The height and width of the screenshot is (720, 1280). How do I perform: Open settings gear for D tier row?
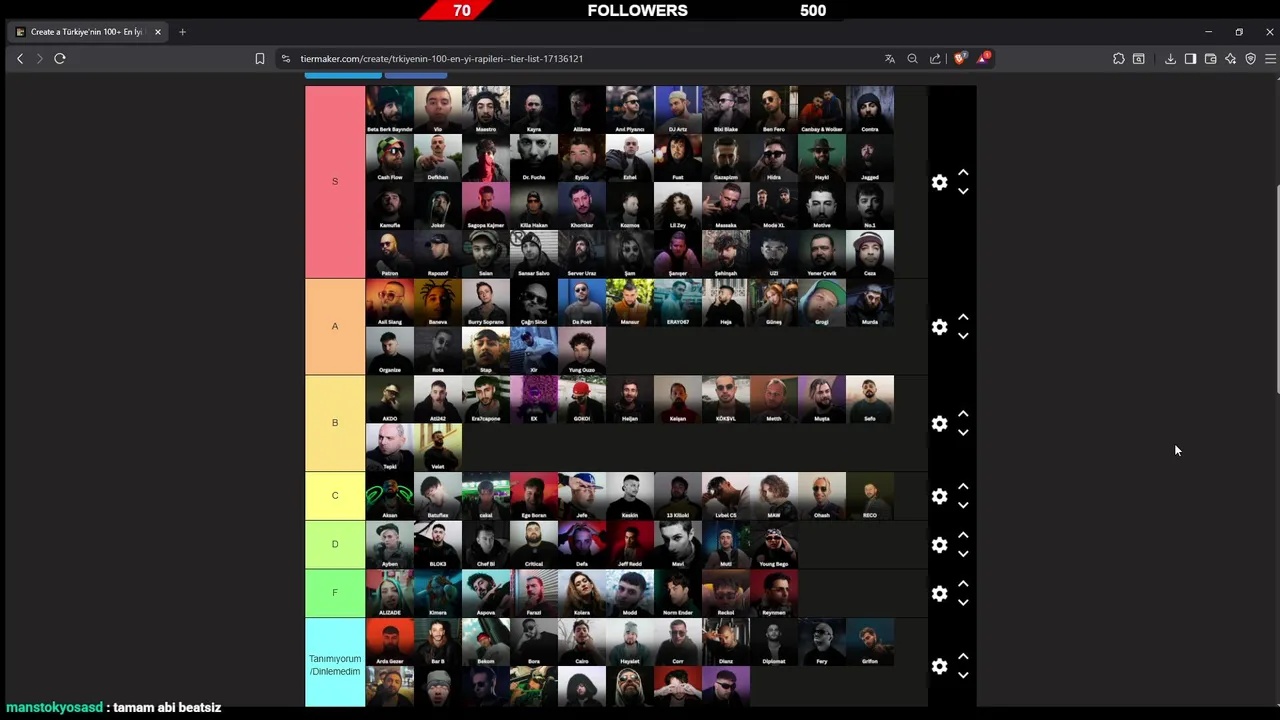[939, 545]
